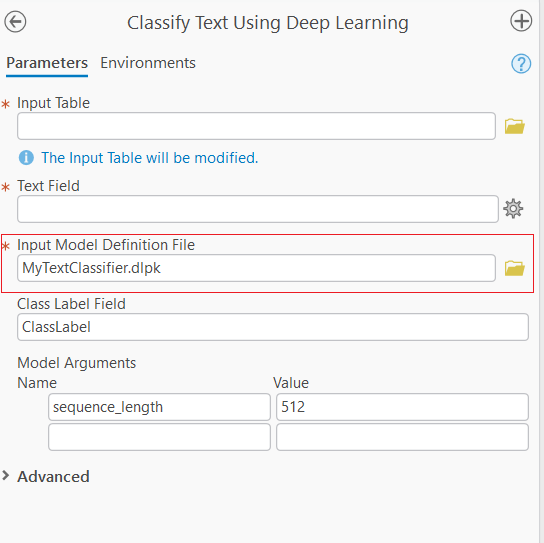544x543 pixels.
Task: Click the Input Model Definition File label
Action: pos(106,245)
